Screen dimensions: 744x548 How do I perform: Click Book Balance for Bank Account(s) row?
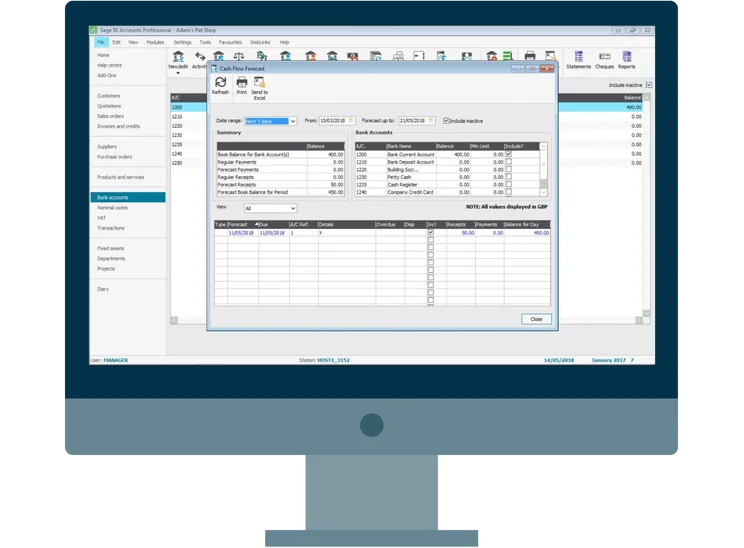[280, 154]
